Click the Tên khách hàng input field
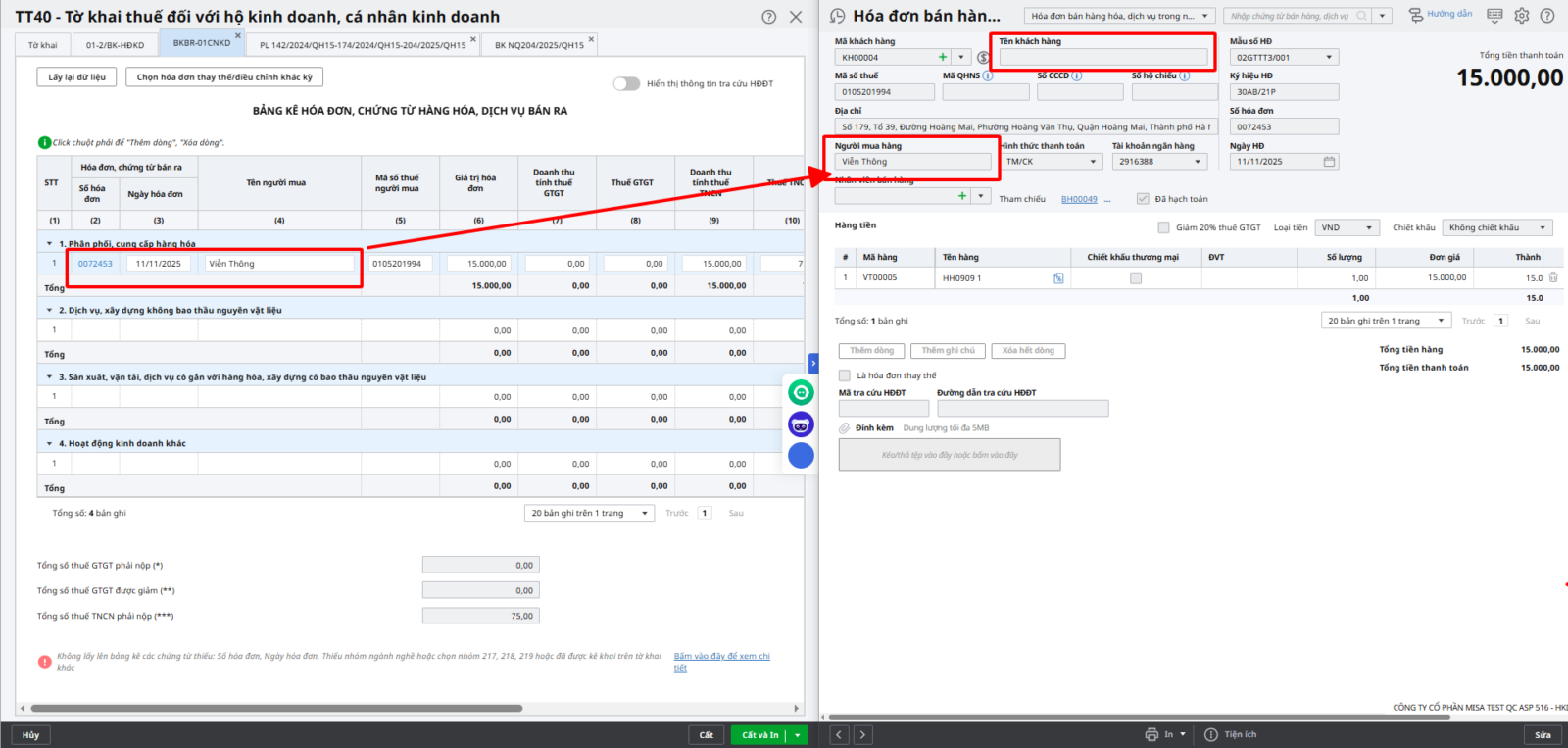Image resolution: width=1568 pixels, height=748 pixels. coord(1102,58)
